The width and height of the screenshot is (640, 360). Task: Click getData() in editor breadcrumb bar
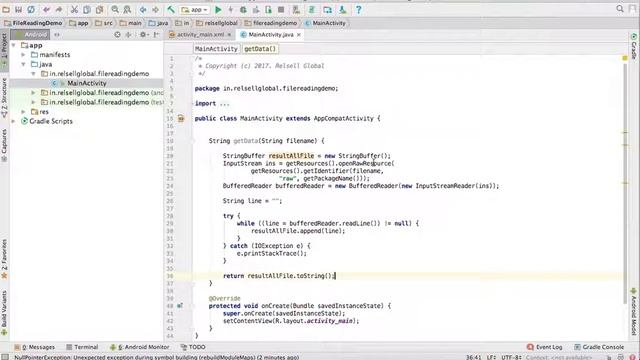[260, 49]
